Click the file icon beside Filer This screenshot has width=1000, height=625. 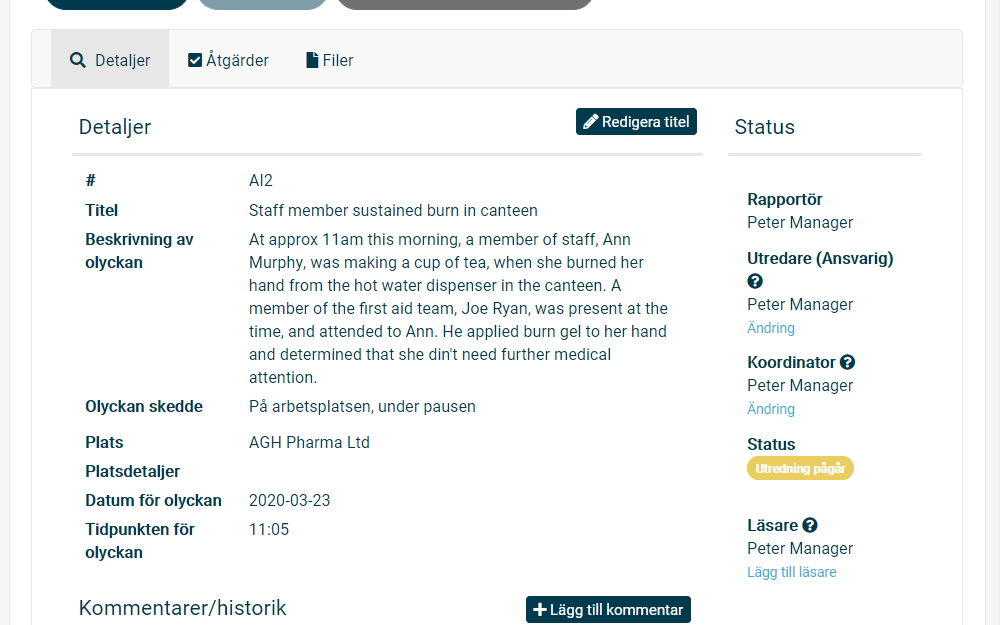[x=312, y=60]
